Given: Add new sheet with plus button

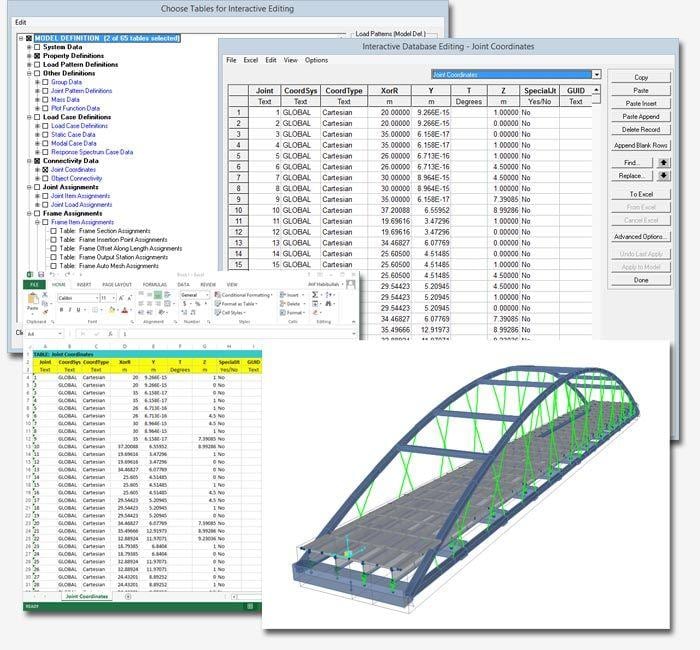Looking at the screenshot, I should 128,596.
